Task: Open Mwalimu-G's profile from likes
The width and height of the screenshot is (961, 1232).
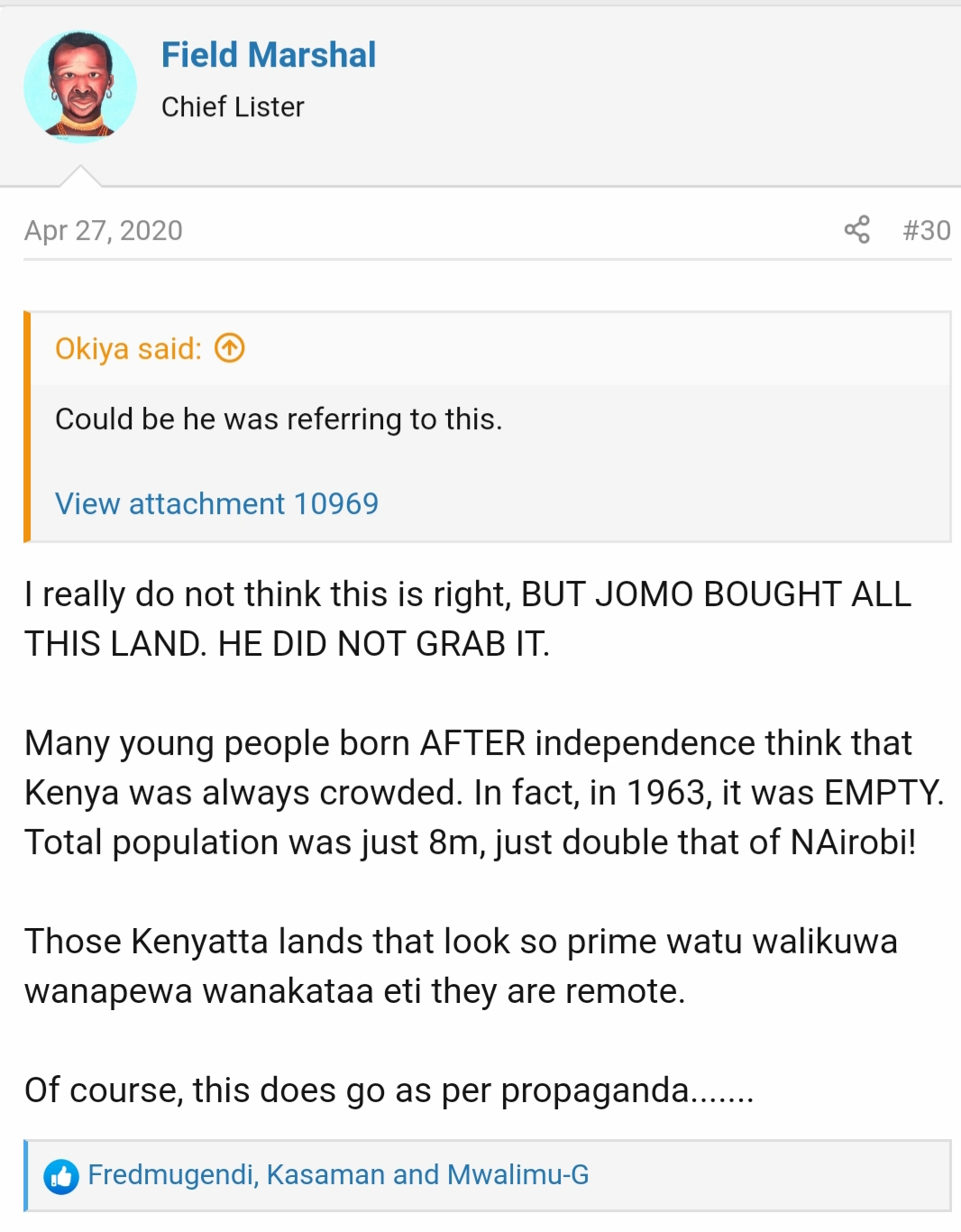Action: click(517, 1174)
